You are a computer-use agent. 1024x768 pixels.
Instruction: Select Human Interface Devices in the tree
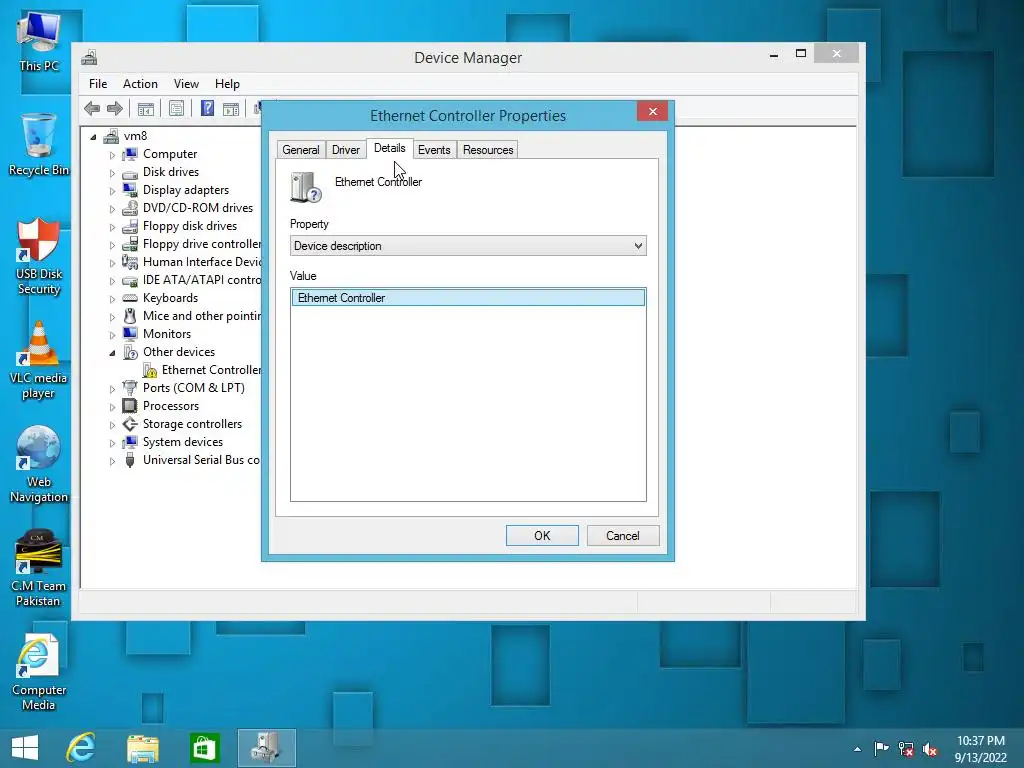click(x=202, y=262)
